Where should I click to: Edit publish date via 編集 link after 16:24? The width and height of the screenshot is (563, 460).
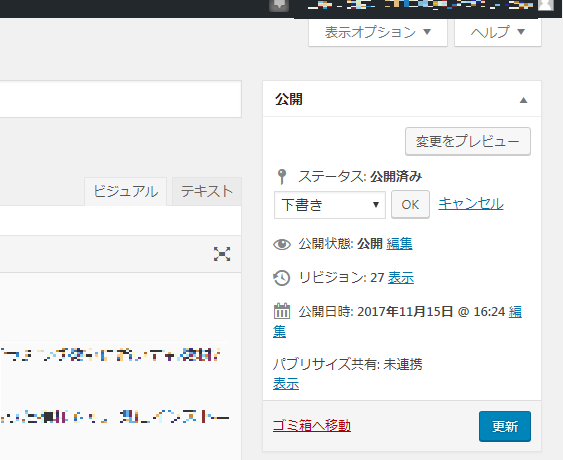pyautogui.click(x=515, y=312)
